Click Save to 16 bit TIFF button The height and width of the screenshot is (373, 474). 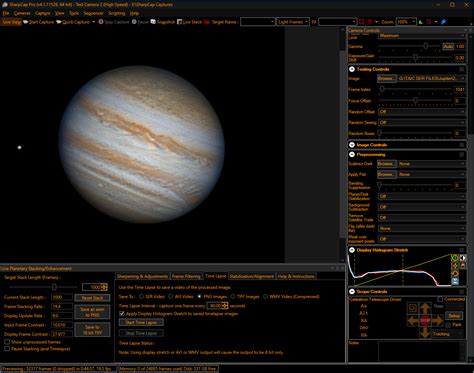click(92, 330)
